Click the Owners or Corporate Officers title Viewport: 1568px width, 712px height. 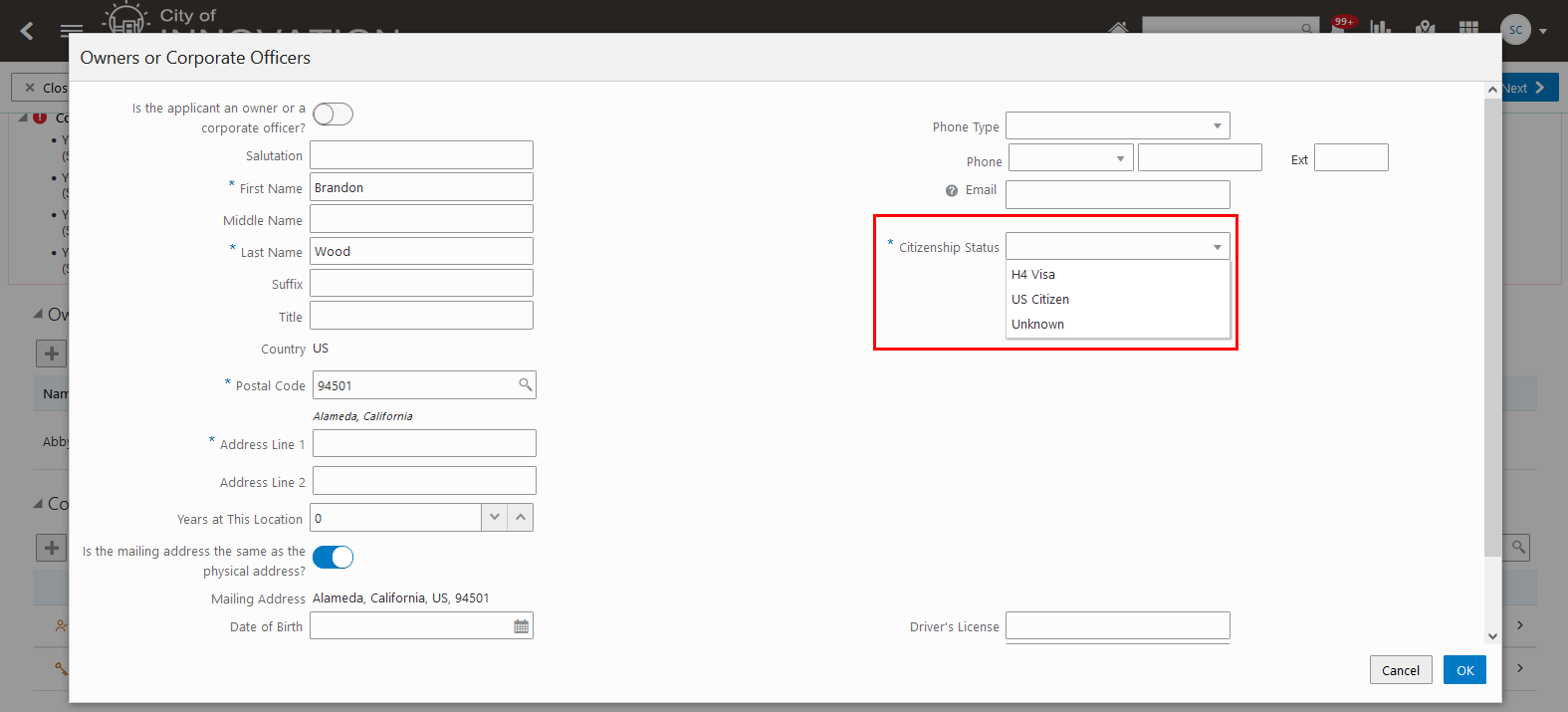pos(195,58)
